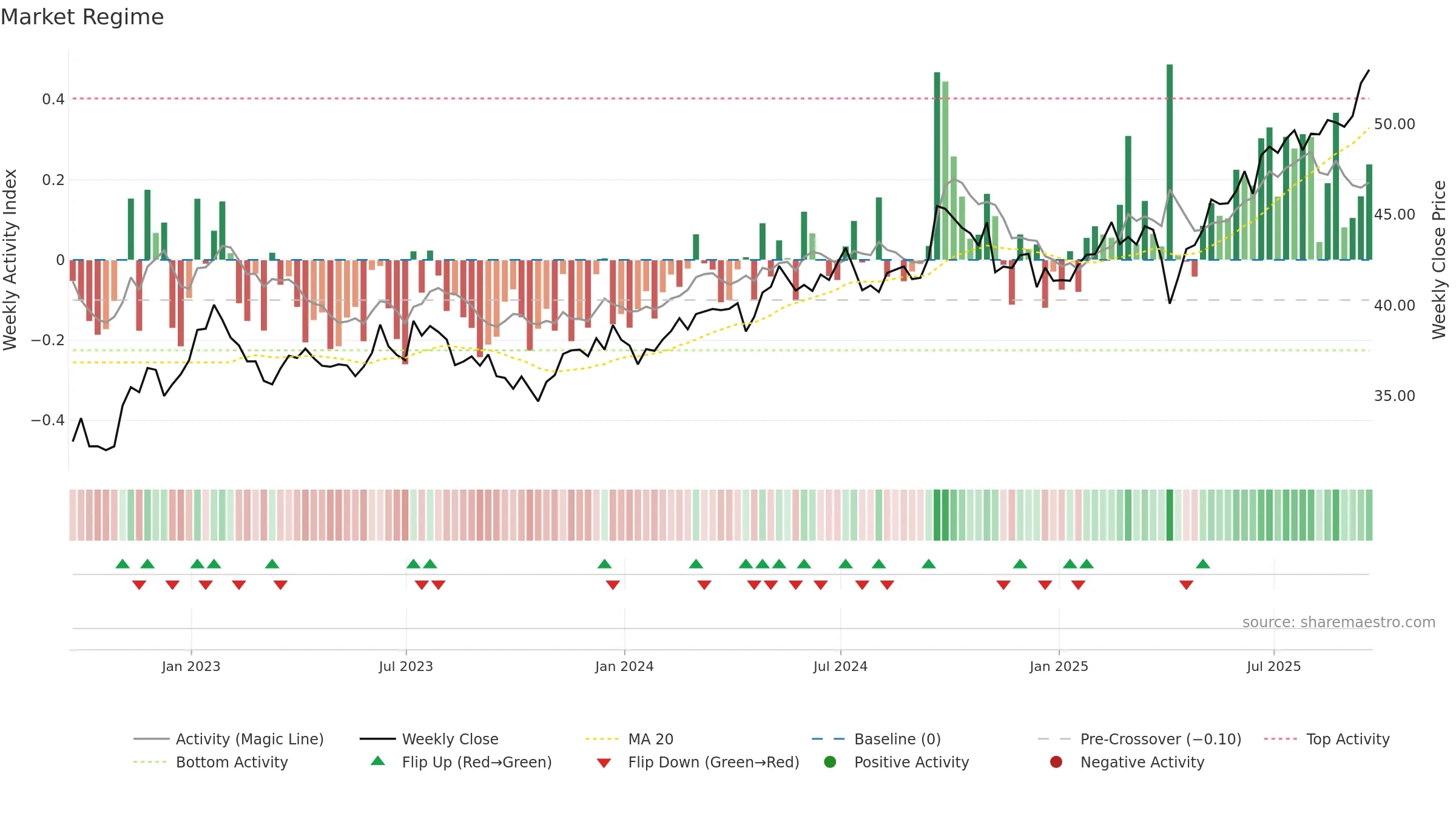Click the Jul 2023 x-axis label
1456x819 pixels.
406,666
